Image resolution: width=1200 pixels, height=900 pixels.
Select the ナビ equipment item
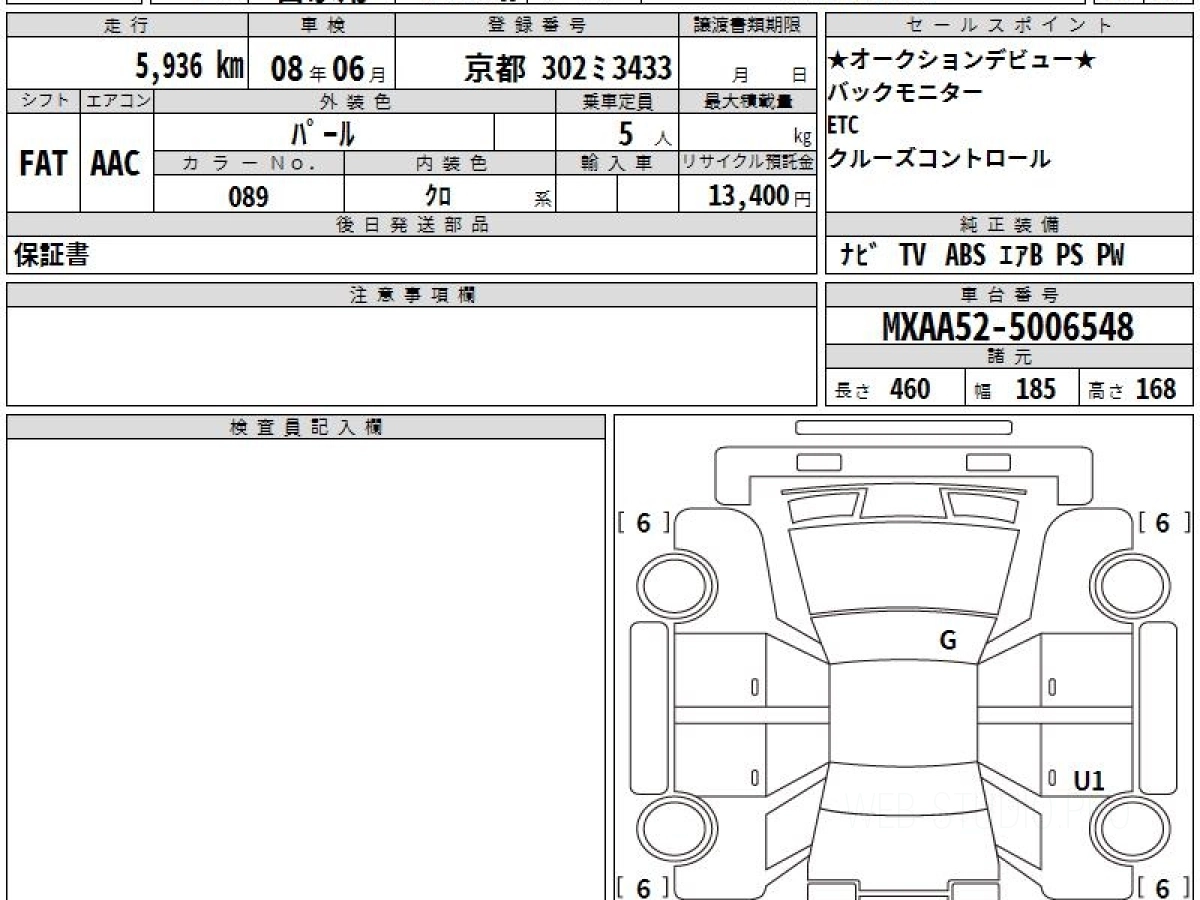pyautogui.click(x=857, y=256)
